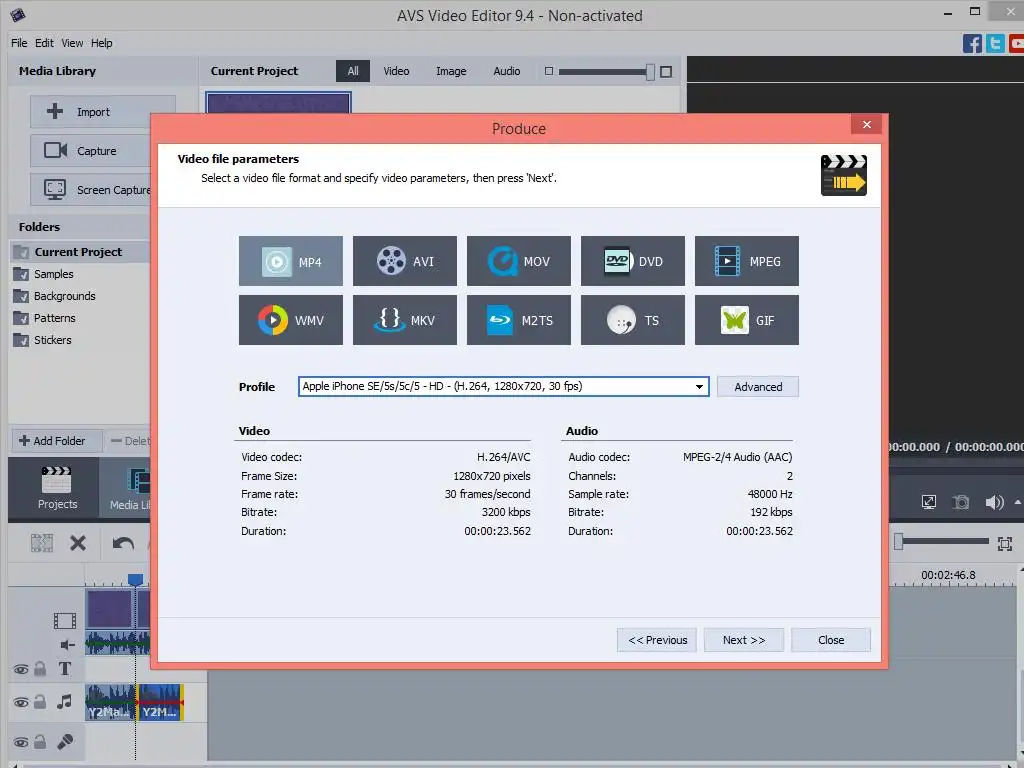Click the preview full screen icon

pos(929,502)
